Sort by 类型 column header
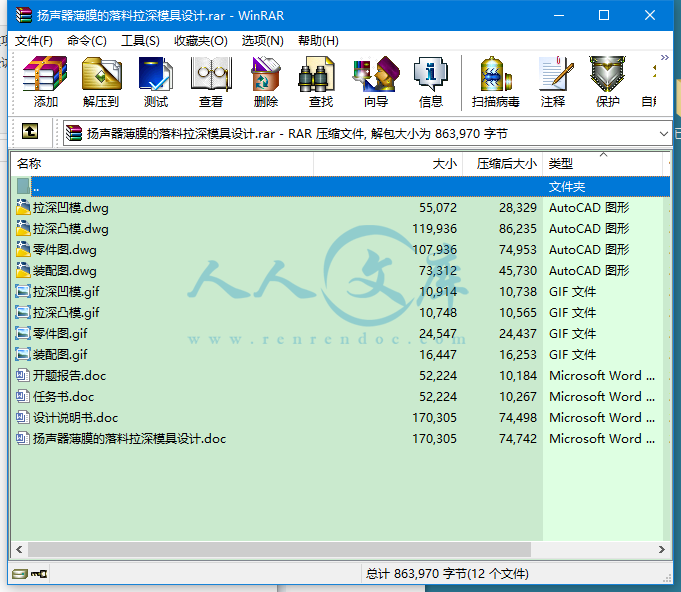681x592 pixels. pyautogui.click(x=603, y=164)
